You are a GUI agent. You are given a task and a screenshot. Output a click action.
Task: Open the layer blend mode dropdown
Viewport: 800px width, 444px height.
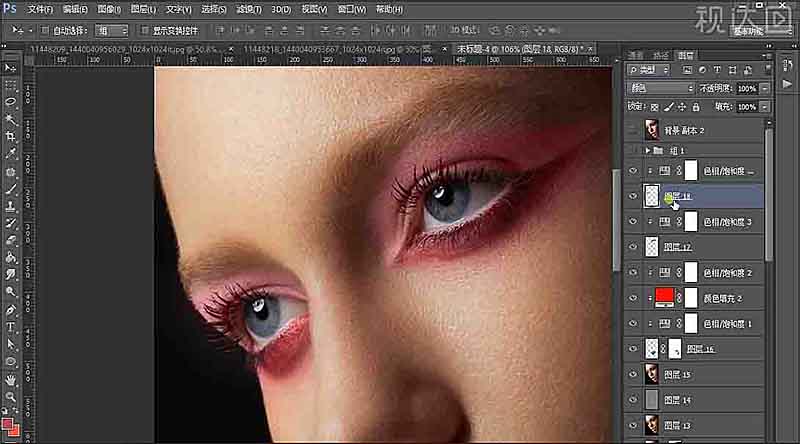(x=661, y=88)
